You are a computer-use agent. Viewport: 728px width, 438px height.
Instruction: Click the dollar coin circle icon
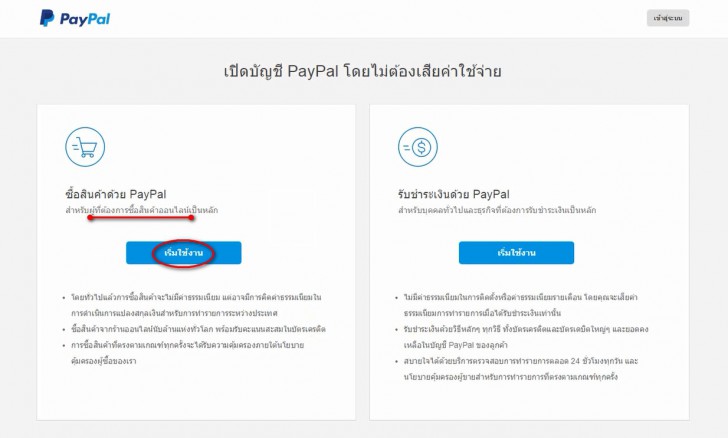(x=418, y=147)
